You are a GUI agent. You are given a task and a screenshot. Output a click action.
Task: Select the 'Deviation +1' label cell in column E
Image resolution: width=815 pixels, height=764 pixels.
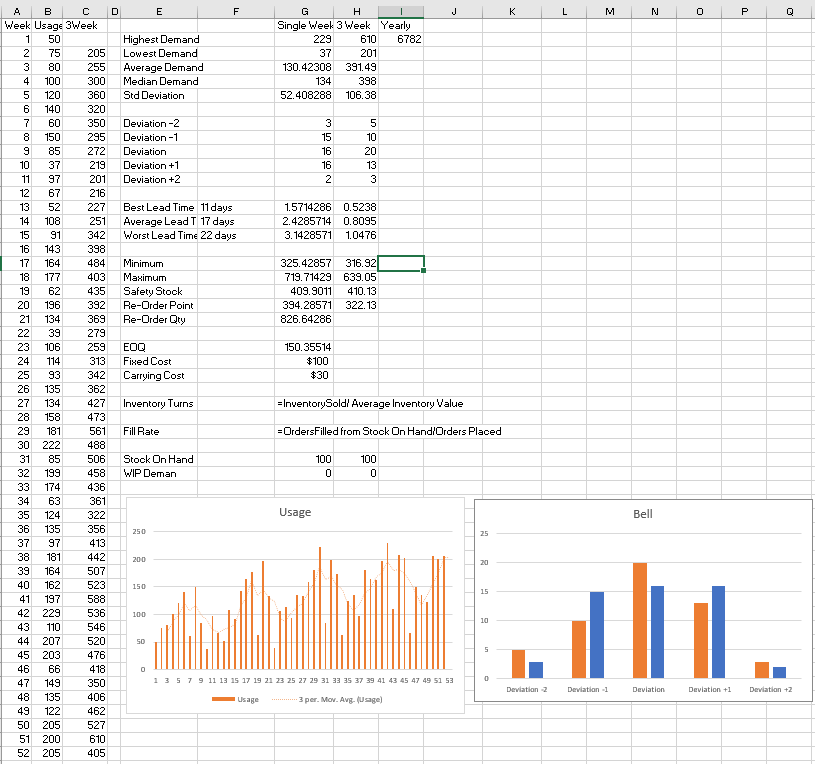pyautogui.click(x=159, y=165)
